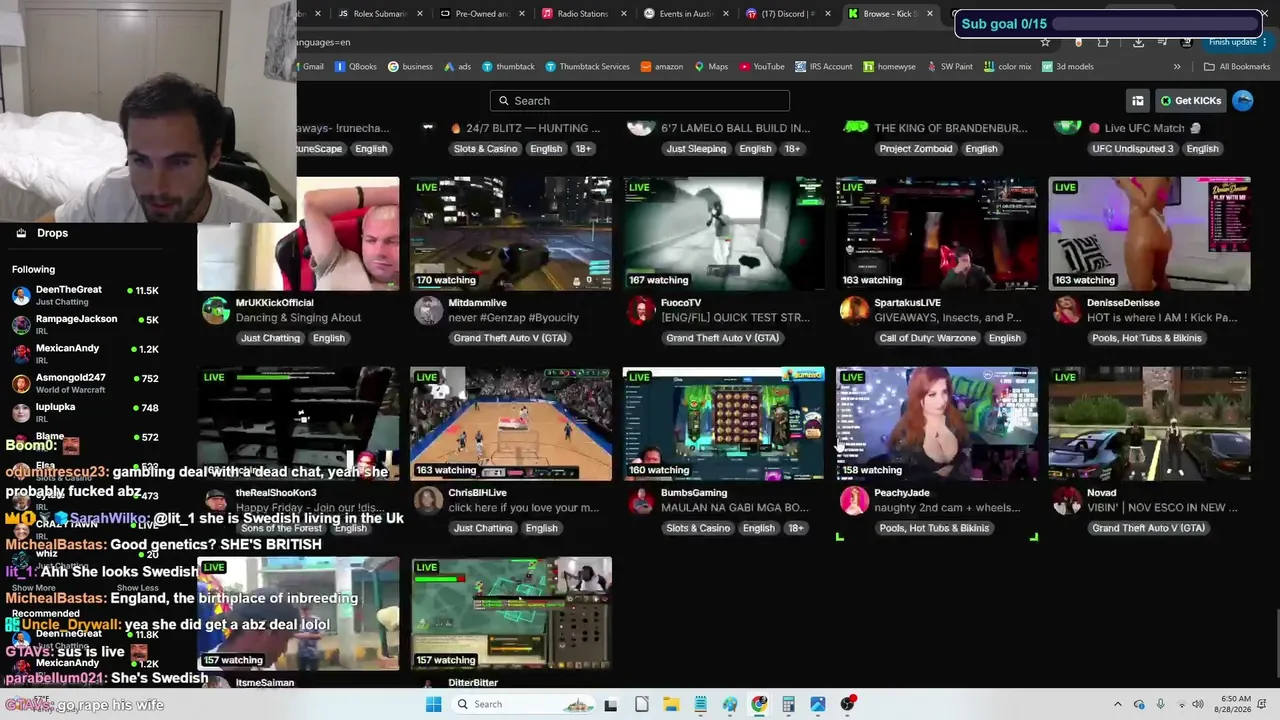Open the 3d models bookmark
Screen dimensions: 1280x720
point(1068,67)
